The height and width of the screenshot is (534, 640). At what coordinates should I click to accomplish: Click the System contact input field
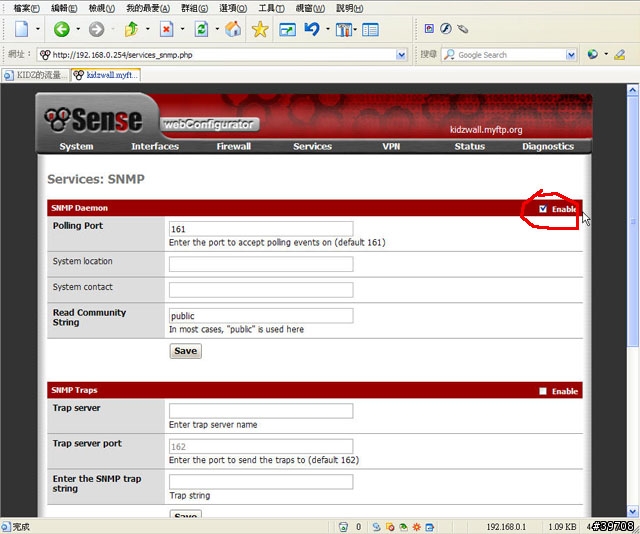[x=261, y=290]
